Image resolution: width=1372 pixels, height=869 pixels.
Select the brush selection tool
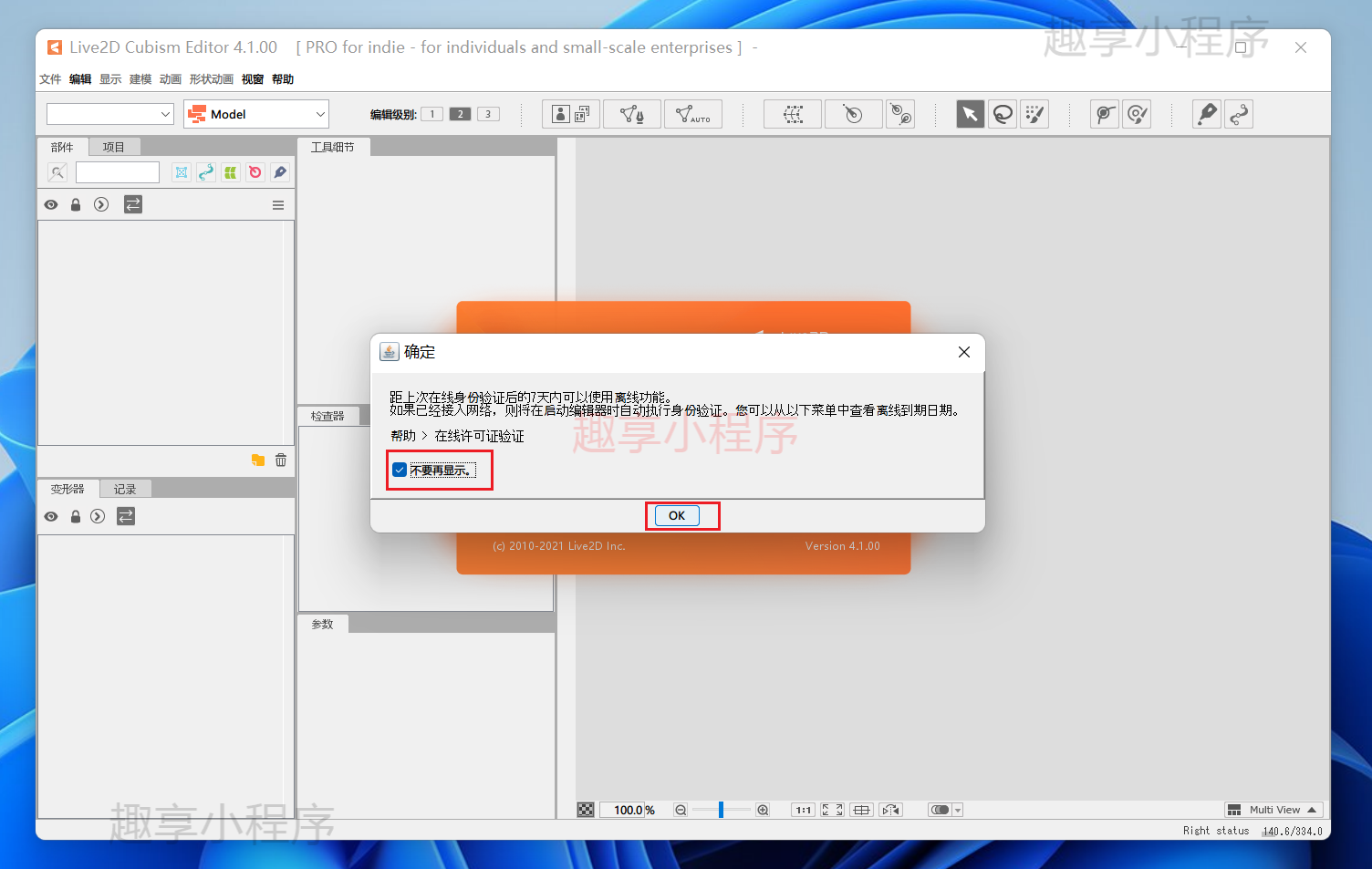tap(1034, 114)
